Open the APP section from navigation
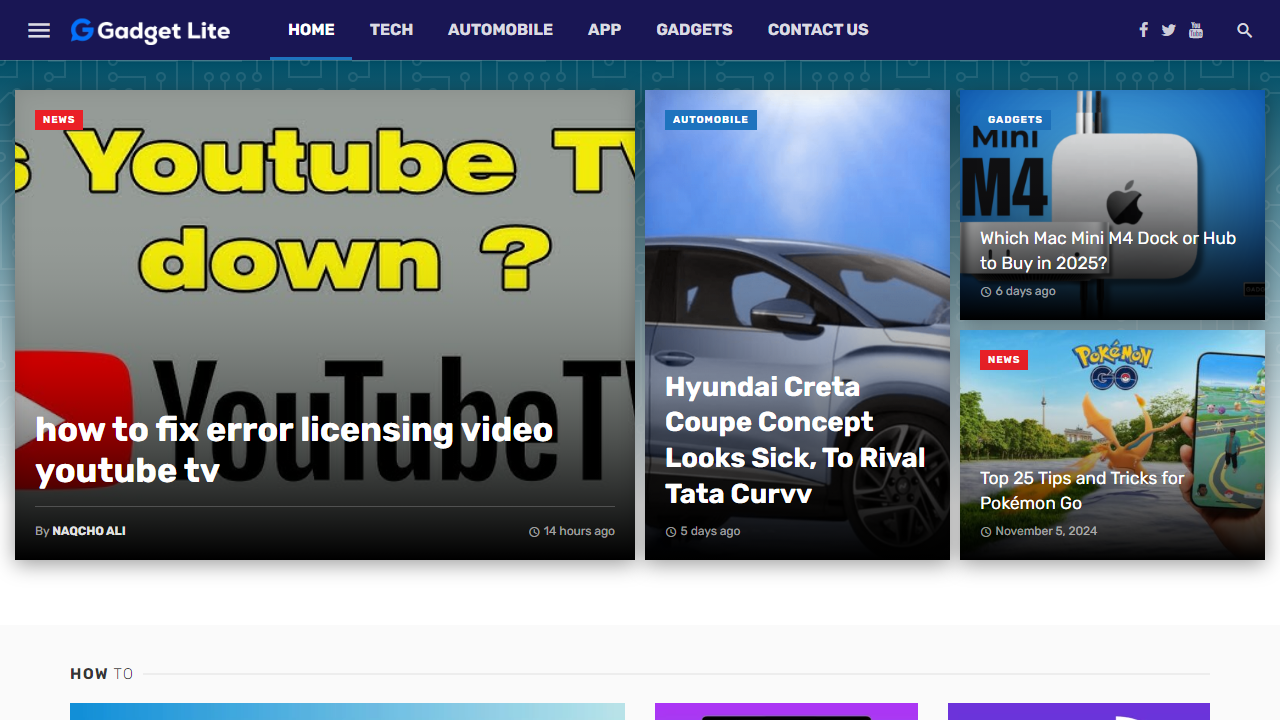The width and height of the screenshot is (1280, 720). pyautogui.click(x=604, y=30)
